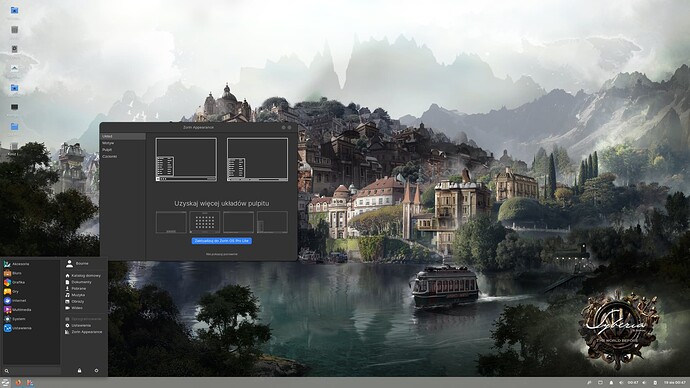This screenshot has height=388, width=690.
Task: Click the notification bell in system tray
Action: (611, 383)
